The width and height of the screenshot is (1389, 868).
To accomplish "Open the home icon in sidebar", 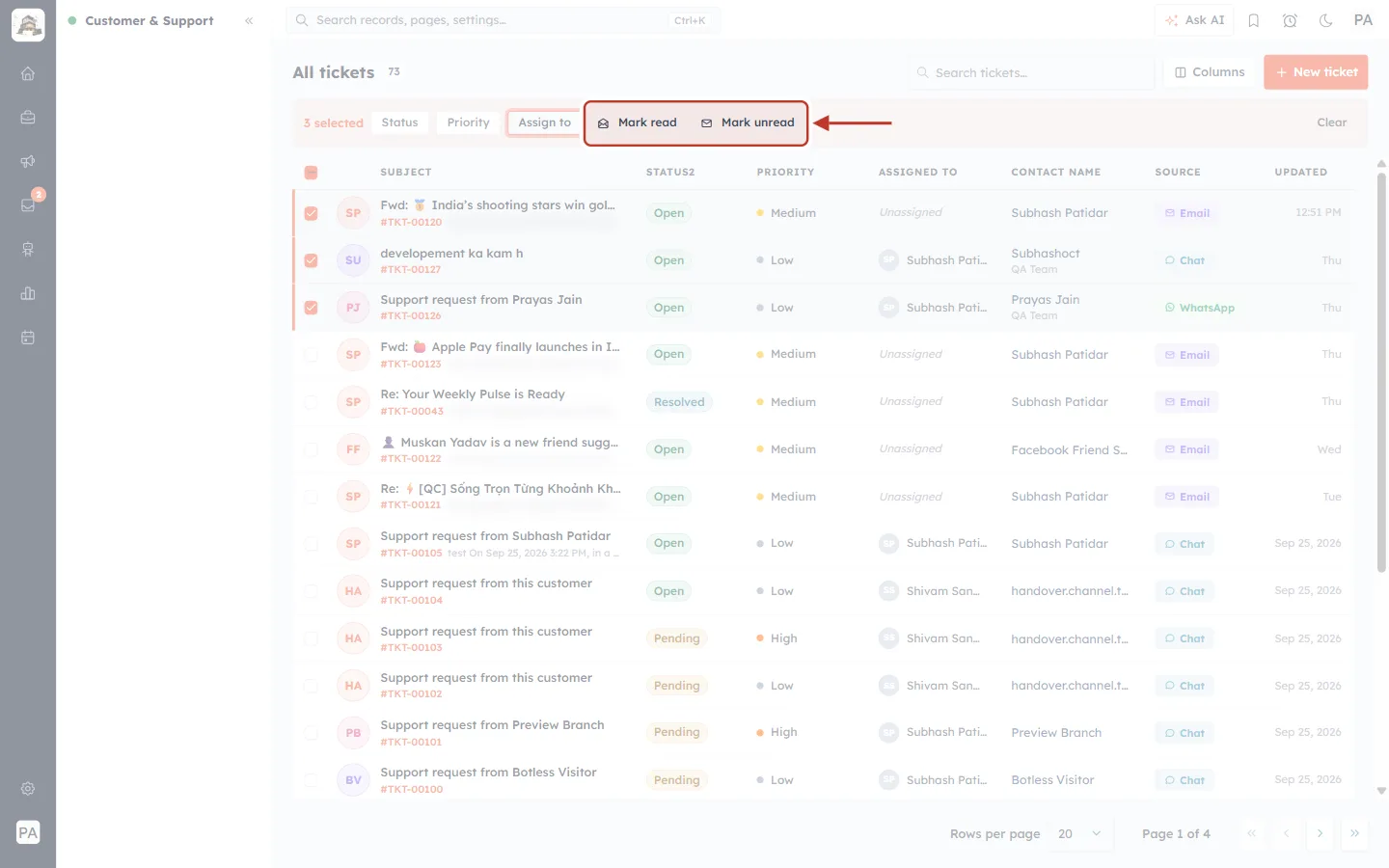I will point(28,73).
